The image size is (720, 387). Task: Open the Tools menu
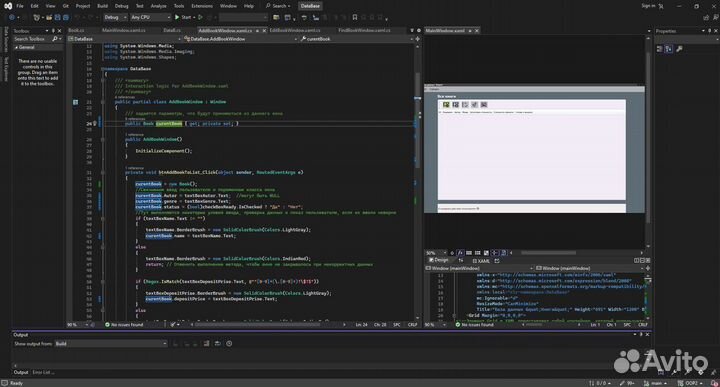tap(179, 6)
